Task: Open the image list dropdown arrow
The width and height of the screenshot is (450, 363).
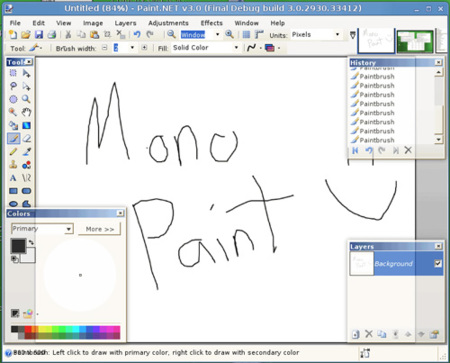Action: click(x=353, y=35)
